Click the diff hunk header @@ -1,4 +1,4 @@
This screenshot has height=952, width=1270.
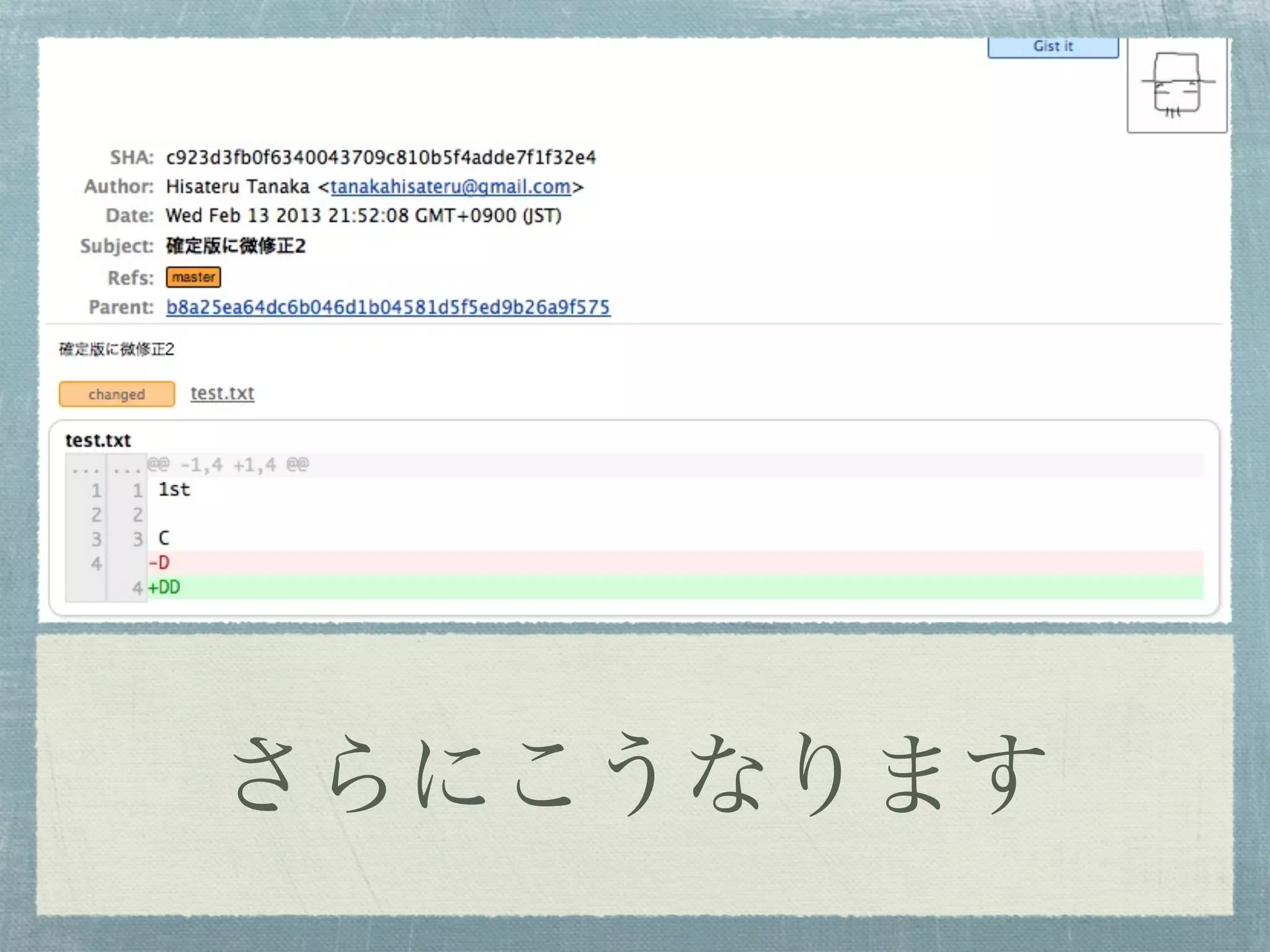click(x=228, y=465)
